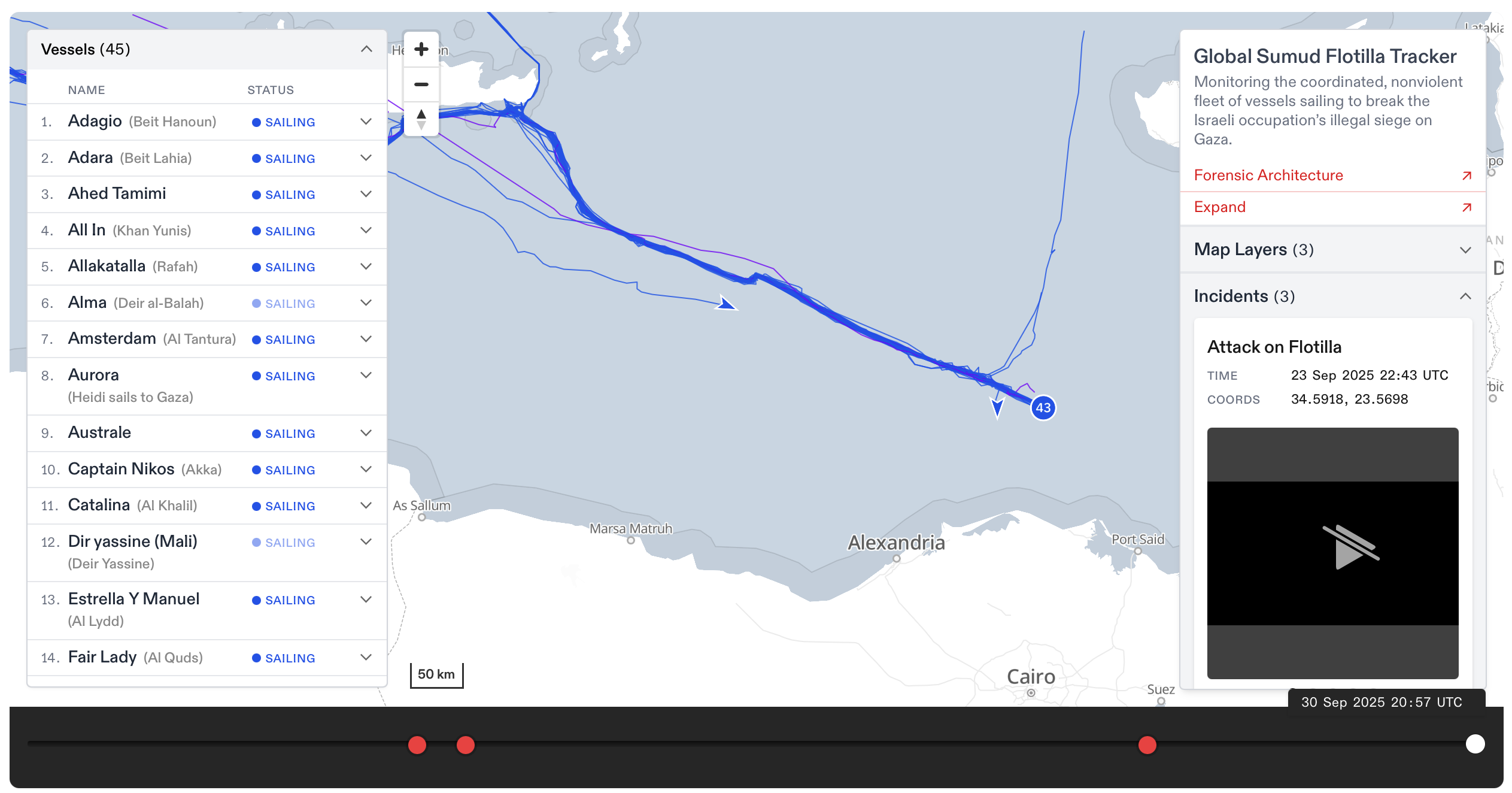
Task: Zoom out of the map
Action: pos(421,84)
